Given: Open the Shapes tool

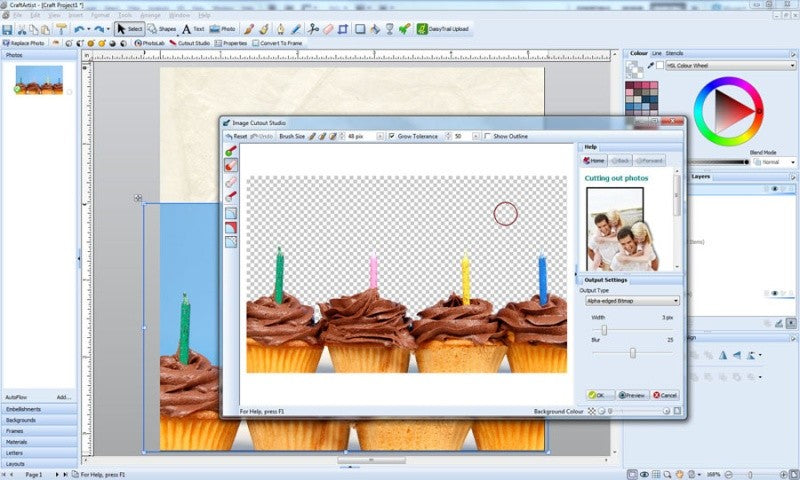Looking at the screenshot, I should pyautogui.click(x=162, y=29).
